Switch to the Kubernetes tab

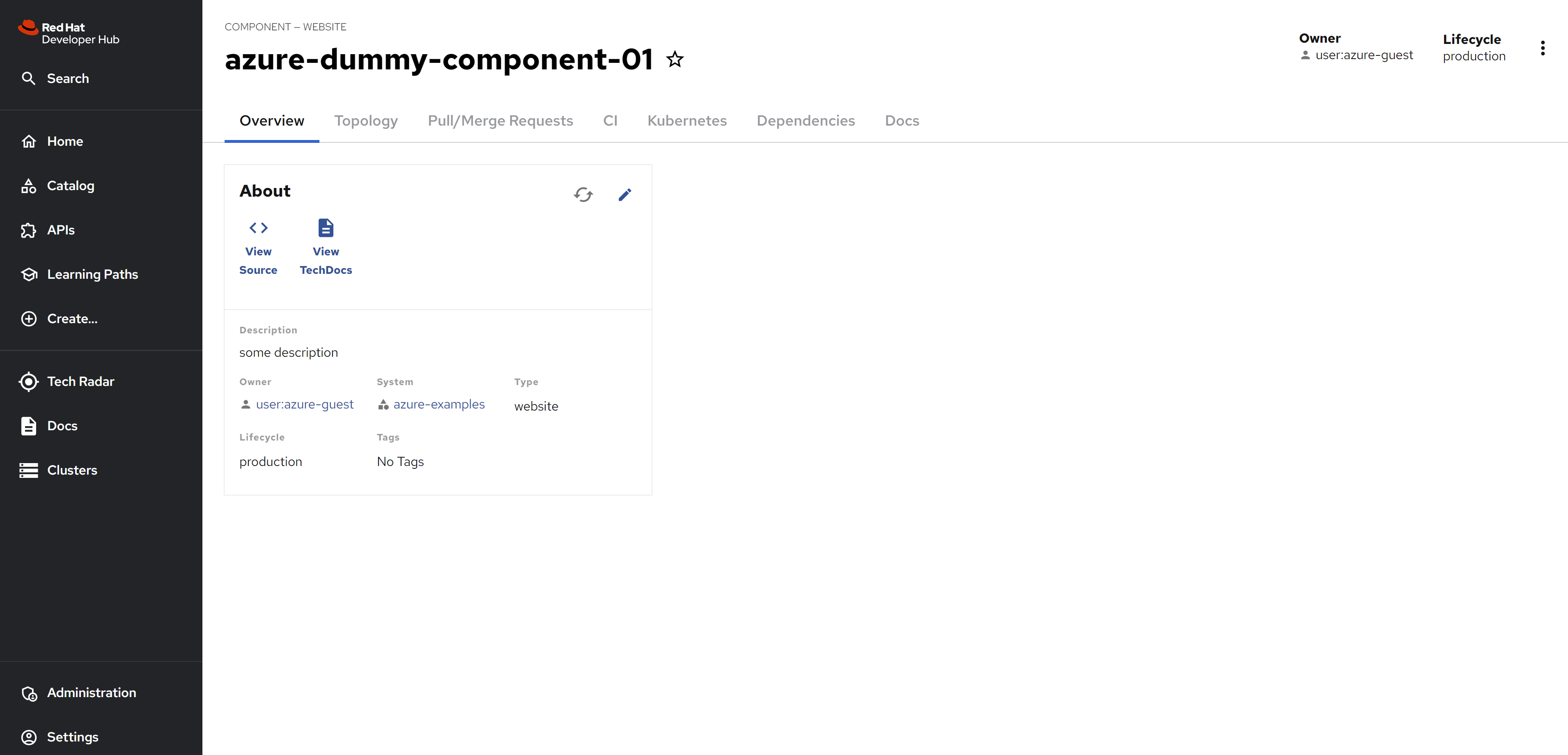(686, 121)
